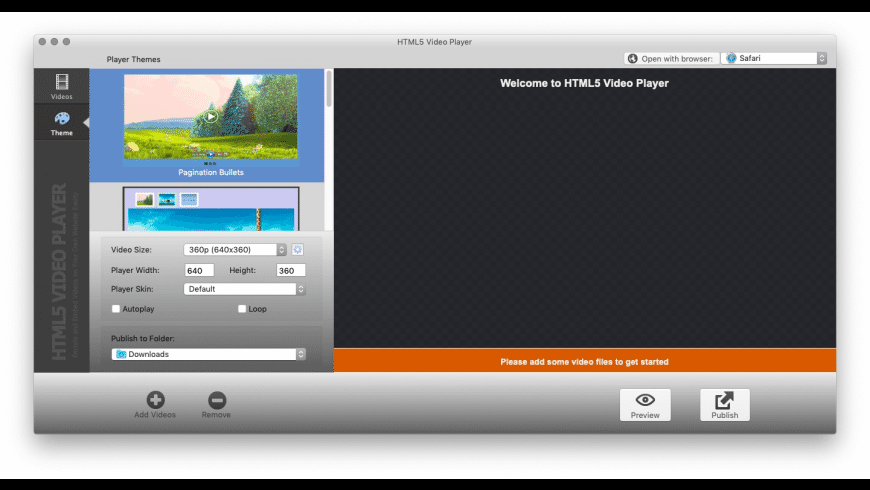Open Preview with the eye button
The height and width of the screenshot is (490, 870).
click(645, 405)
